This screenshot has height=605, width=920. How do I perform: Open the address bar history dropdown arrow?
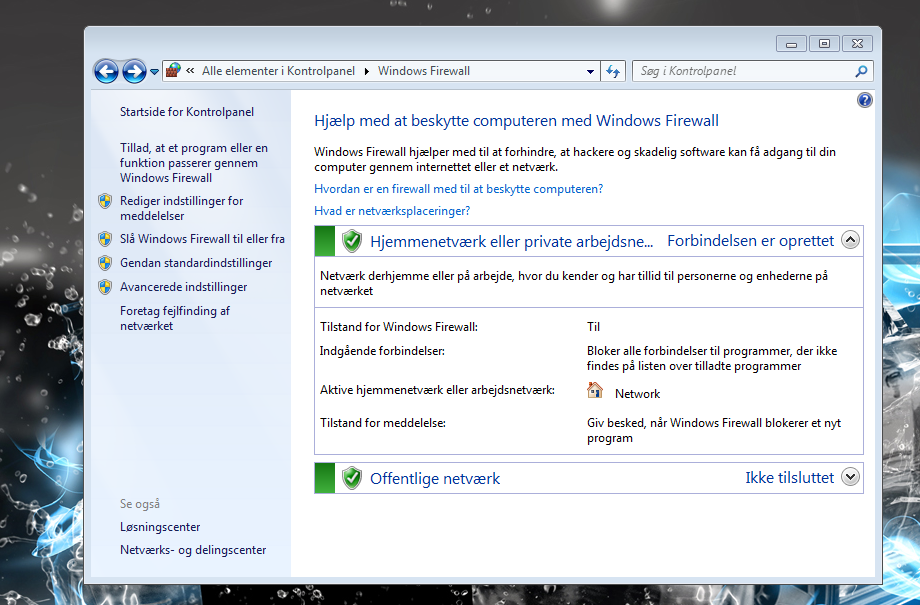pyautogui.click(x=590, y=72)
